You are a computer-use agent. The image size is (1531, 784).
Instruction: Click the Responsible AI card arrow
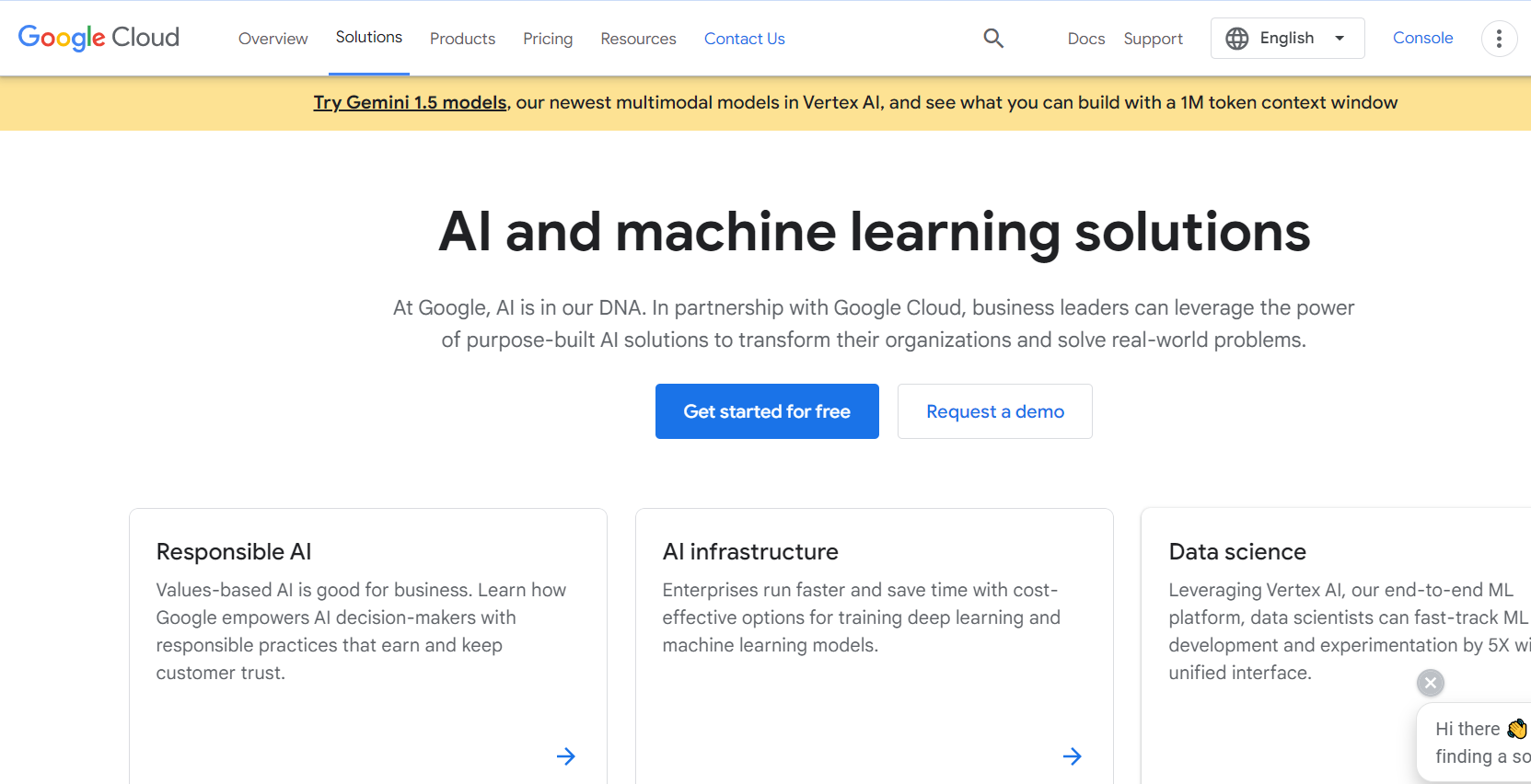(565, 756)
